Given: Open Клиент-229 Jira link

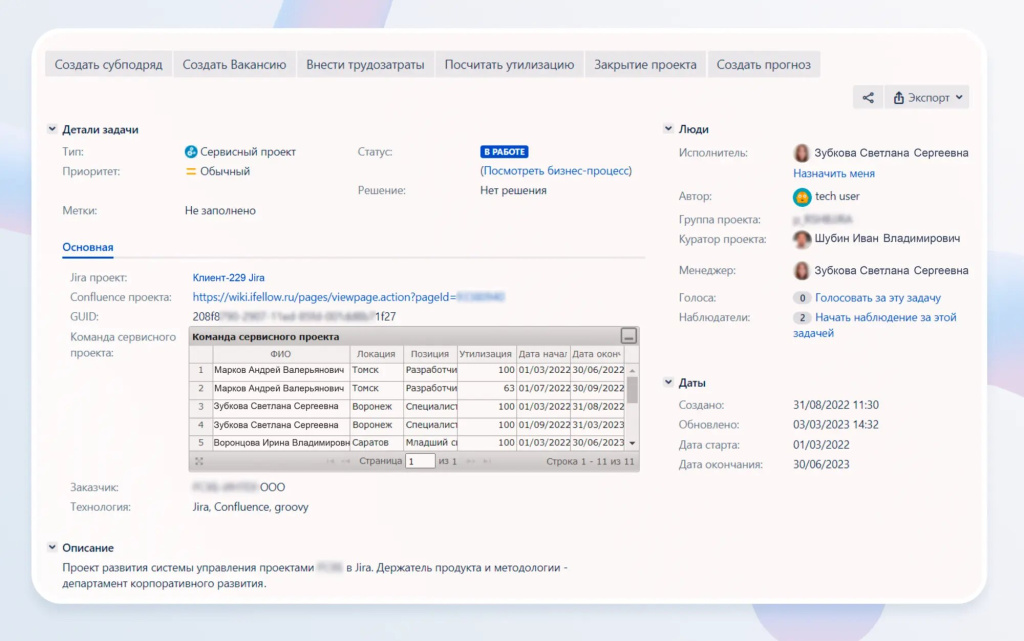Looking at the screenshot, I should (x=229, y=277).
